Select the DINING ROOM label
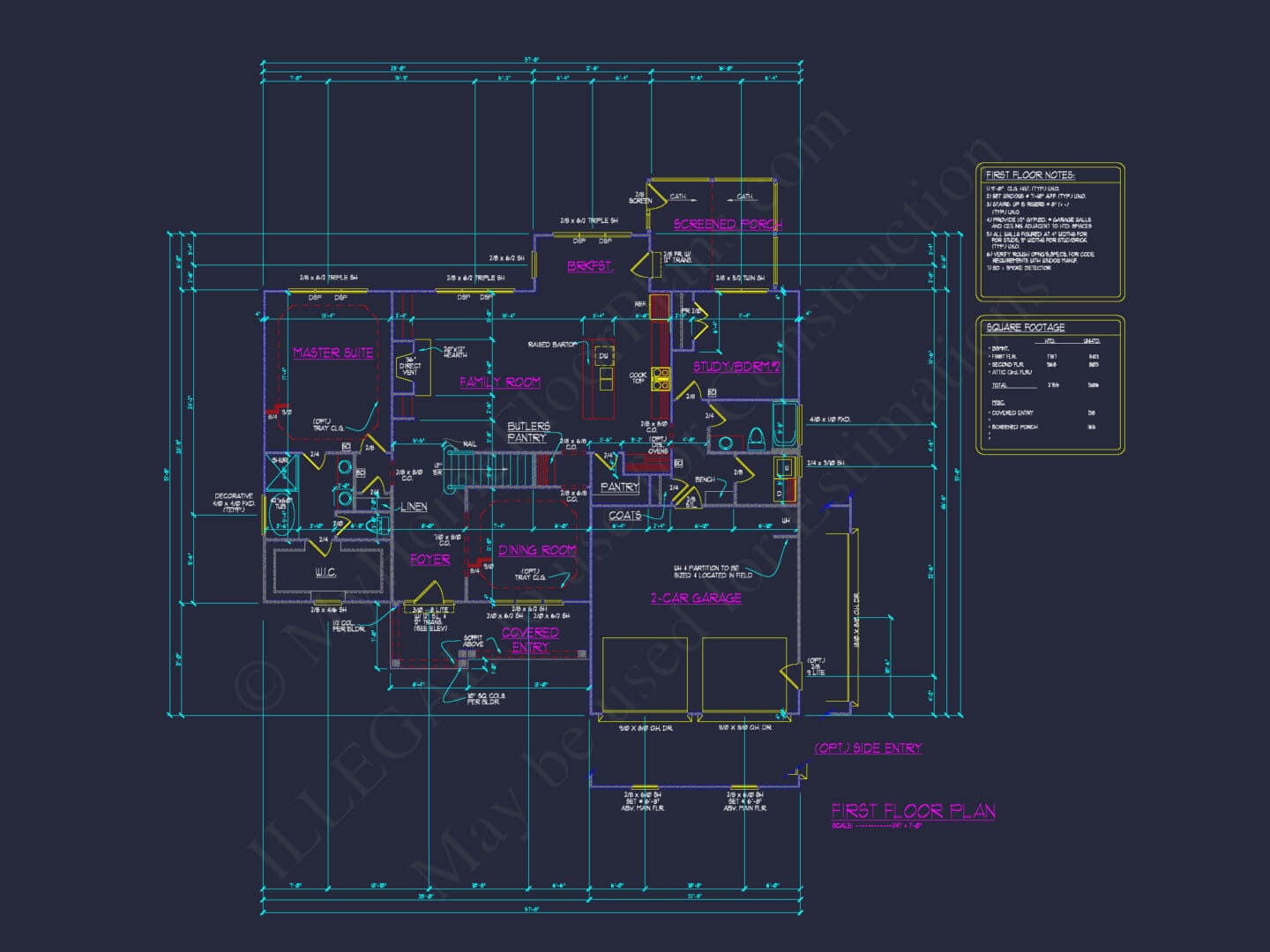 (537, 550)
